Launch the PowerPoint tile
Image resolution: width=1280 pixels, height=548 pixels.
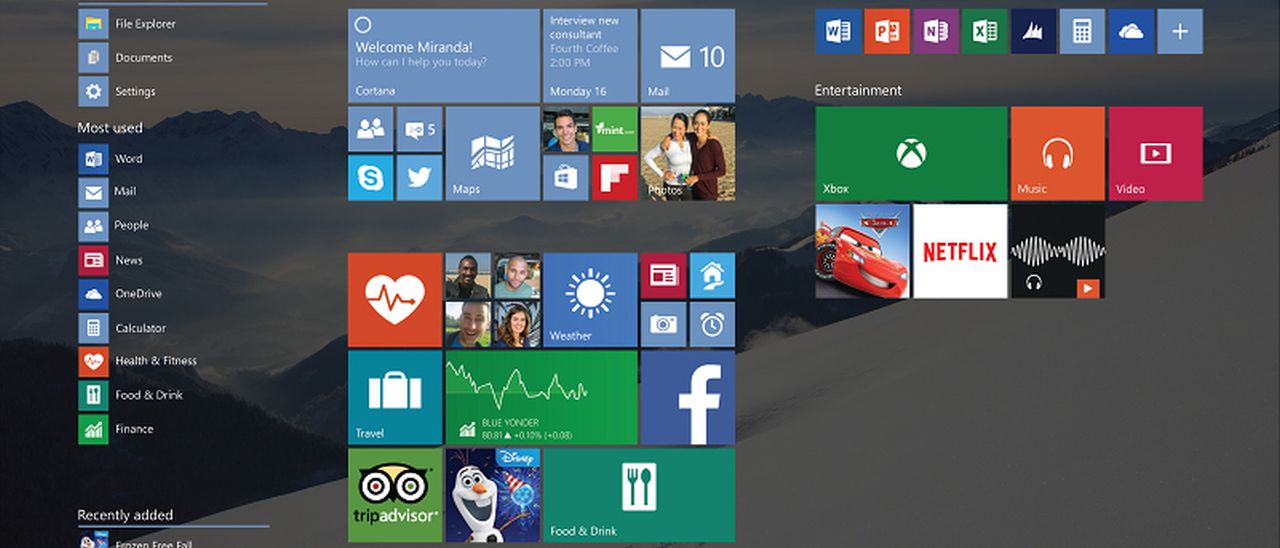pos(887,31)
